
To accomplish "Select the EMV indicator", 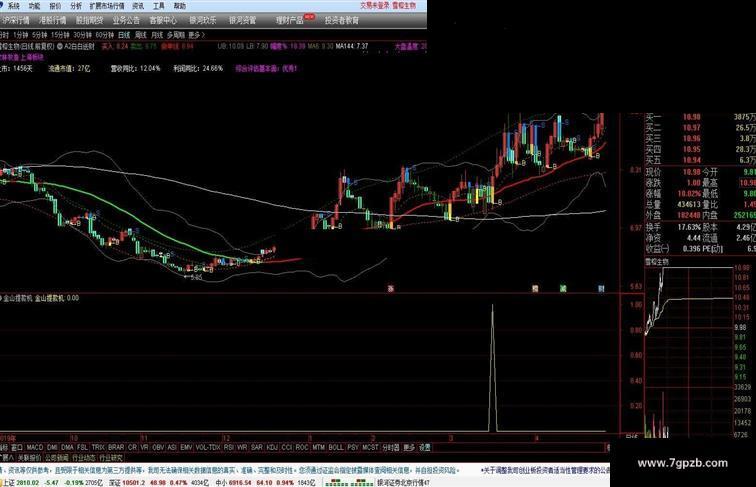I will (x=186, y=447).
